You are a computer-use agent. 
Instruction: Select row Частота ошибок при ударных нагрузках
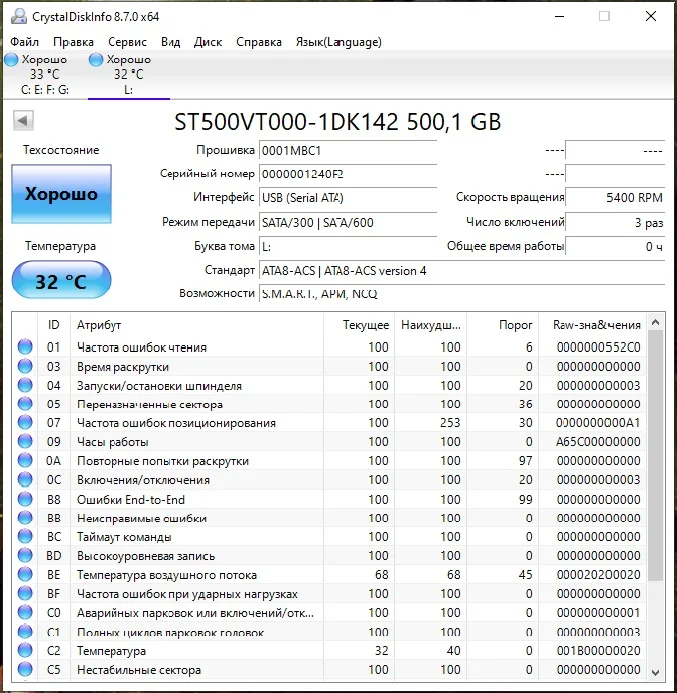329,594
